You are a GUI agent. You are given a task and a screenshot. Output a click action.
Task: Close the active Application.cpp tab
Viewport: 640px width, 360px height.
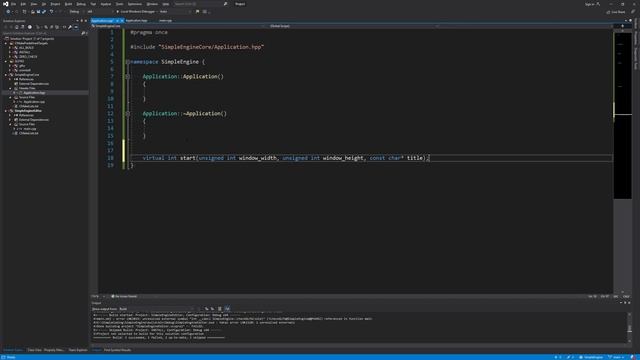tap(122, 20)
